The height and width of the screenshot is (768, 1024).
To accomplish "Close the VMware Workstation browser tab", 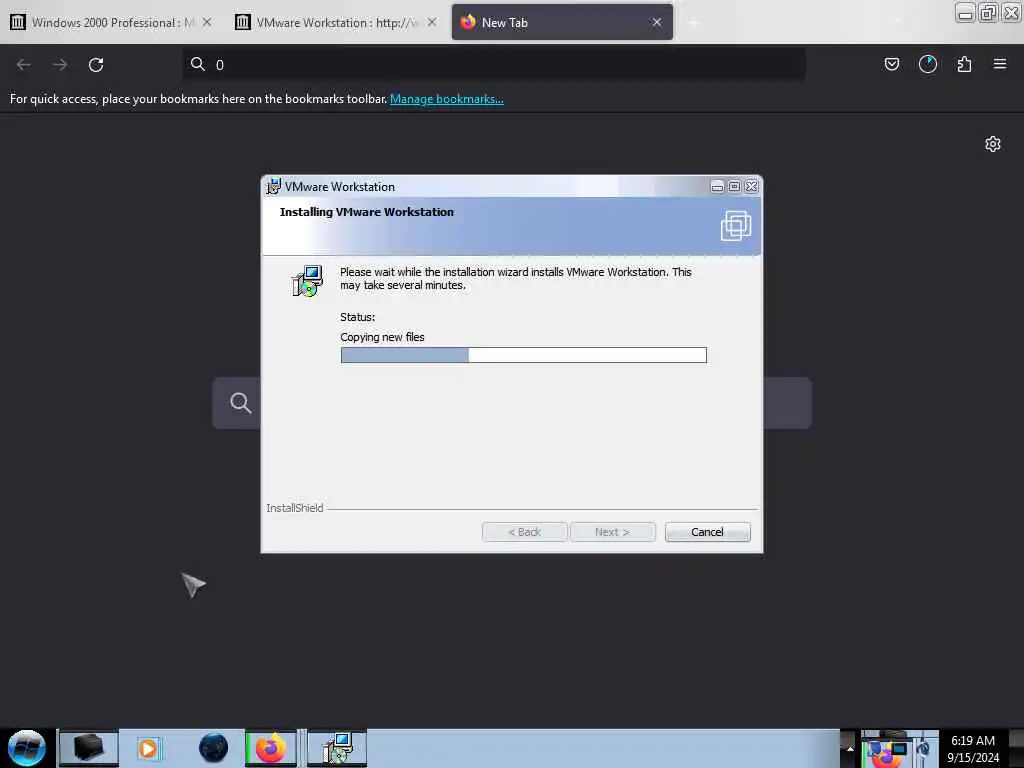I will [x=432, y=22].
